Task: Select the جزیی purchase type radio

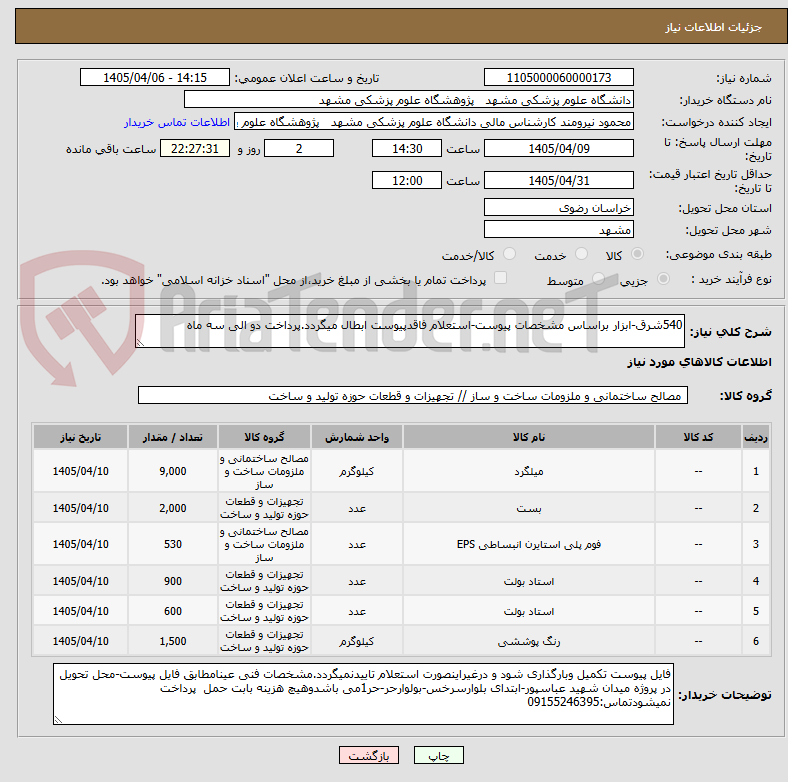Action: tap(663, 278)
